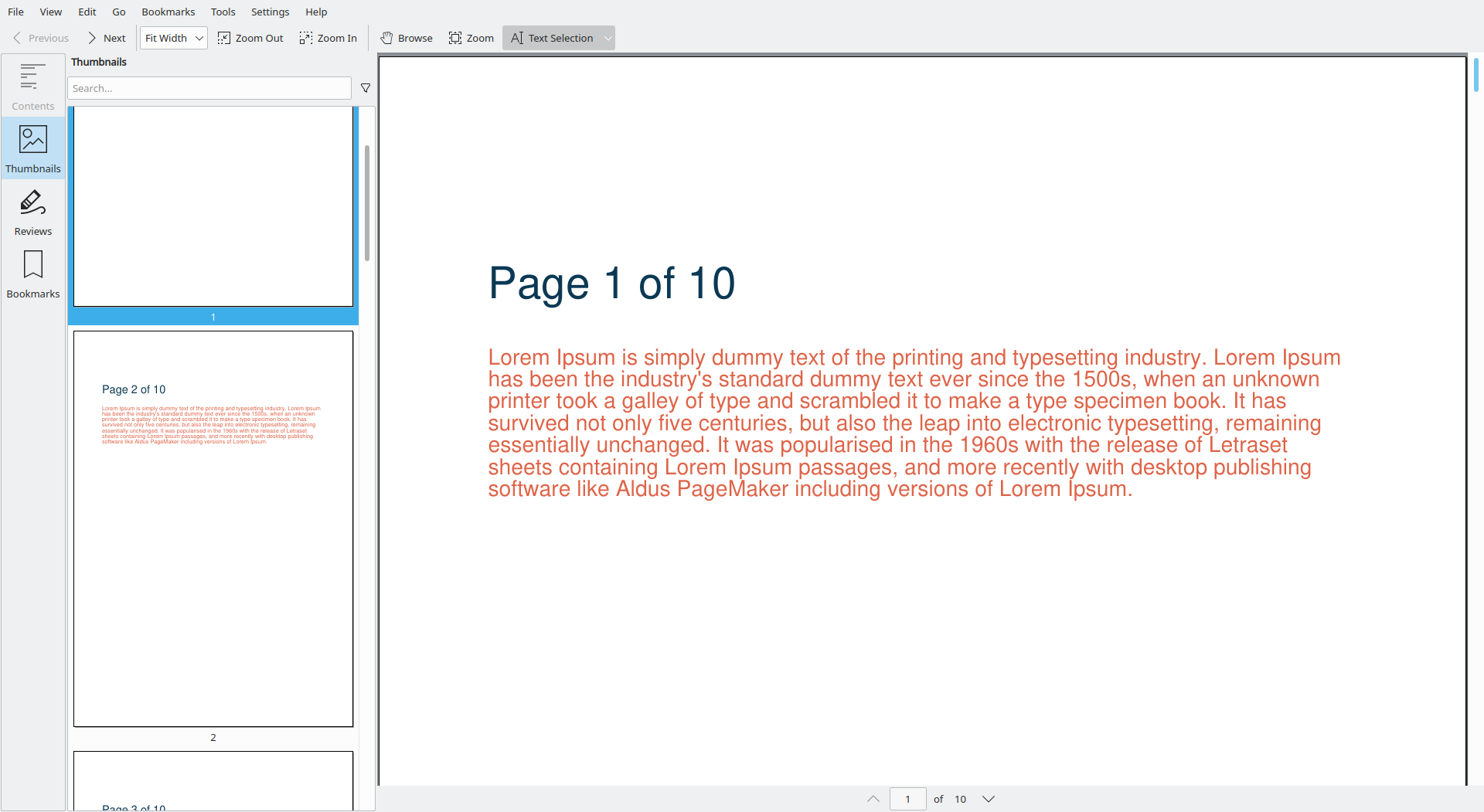
Task: Select the page 1 thumbnail
Action: pyautogui.click(x=213, y=215)
